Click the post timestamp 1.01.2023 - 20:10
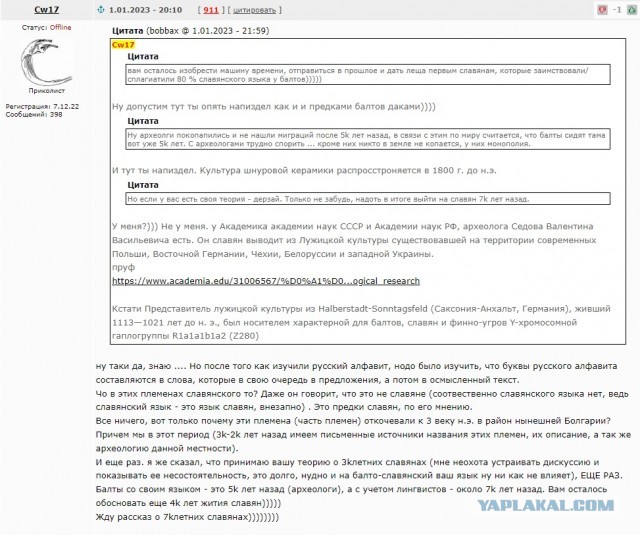Viewport: 640px width, 535px height. click(145, 10)
